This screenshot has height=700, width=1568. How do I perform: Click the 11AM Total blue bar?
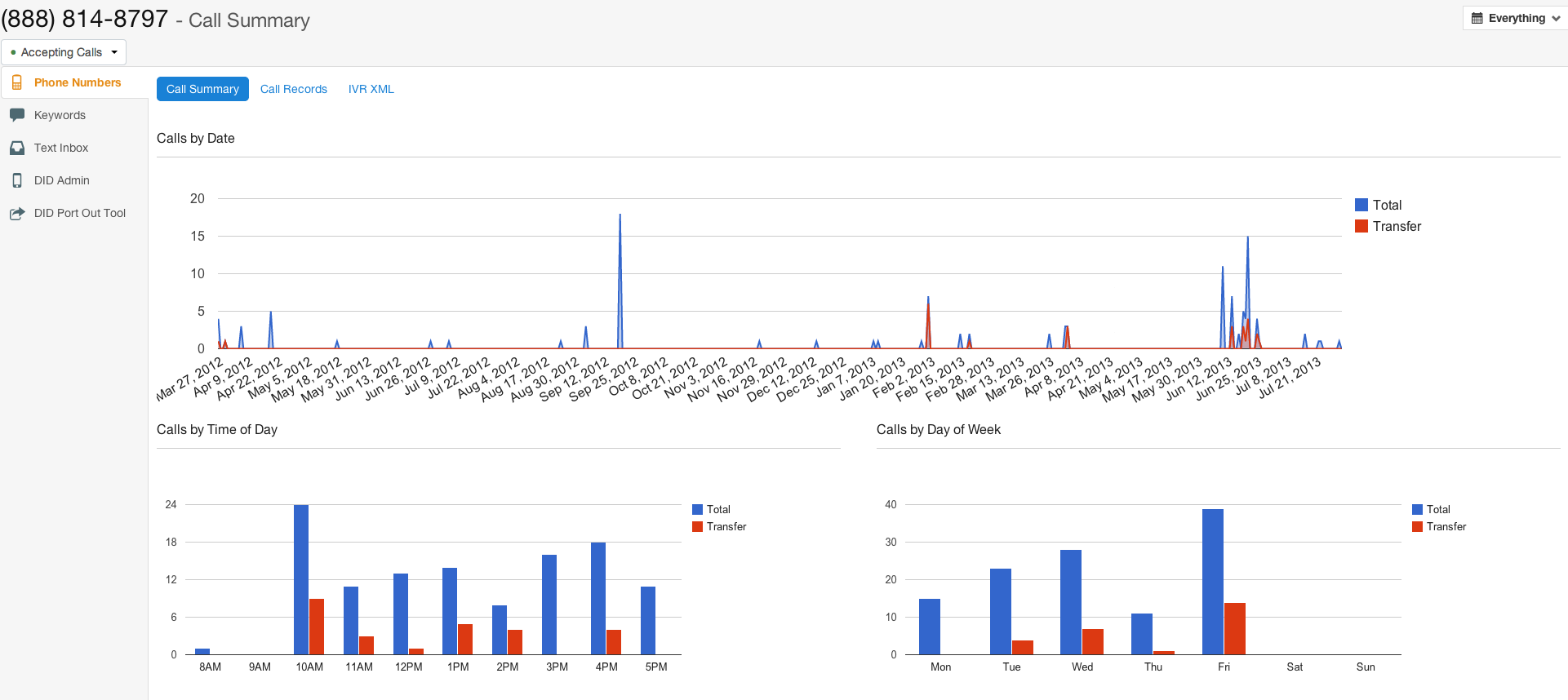pos(351,620)
